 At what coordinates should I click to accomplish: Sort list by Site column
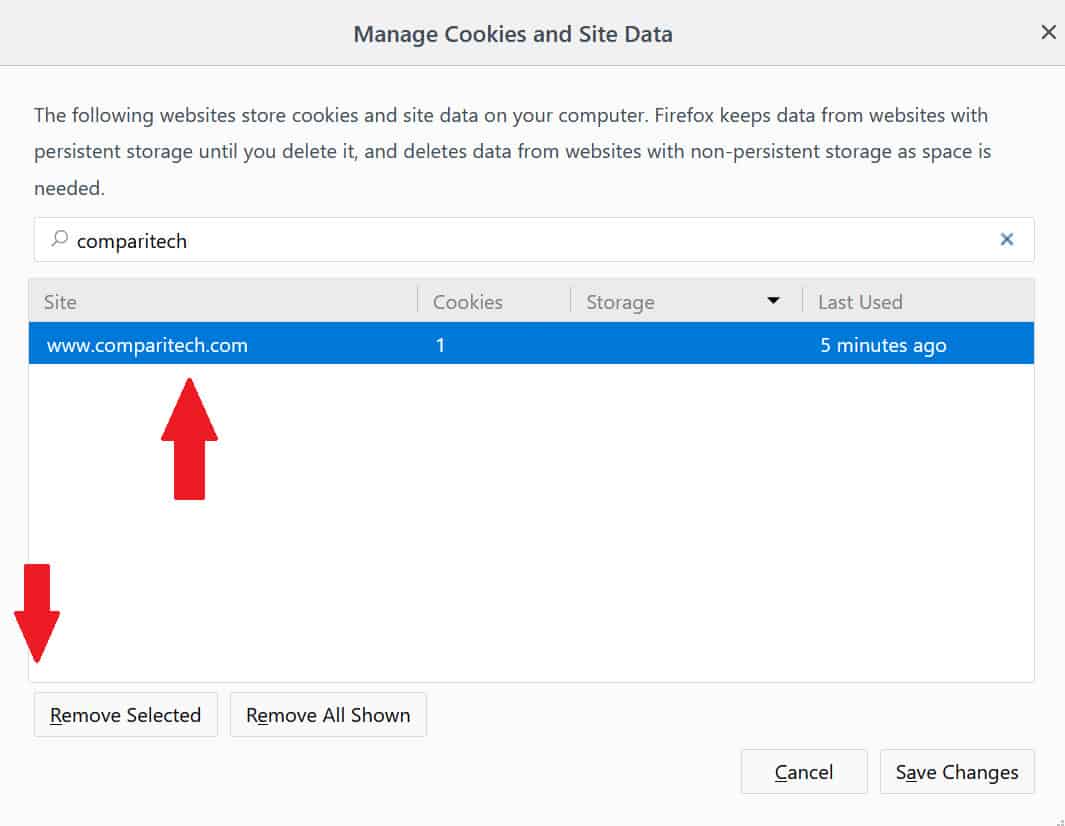(x=223, y=302)
